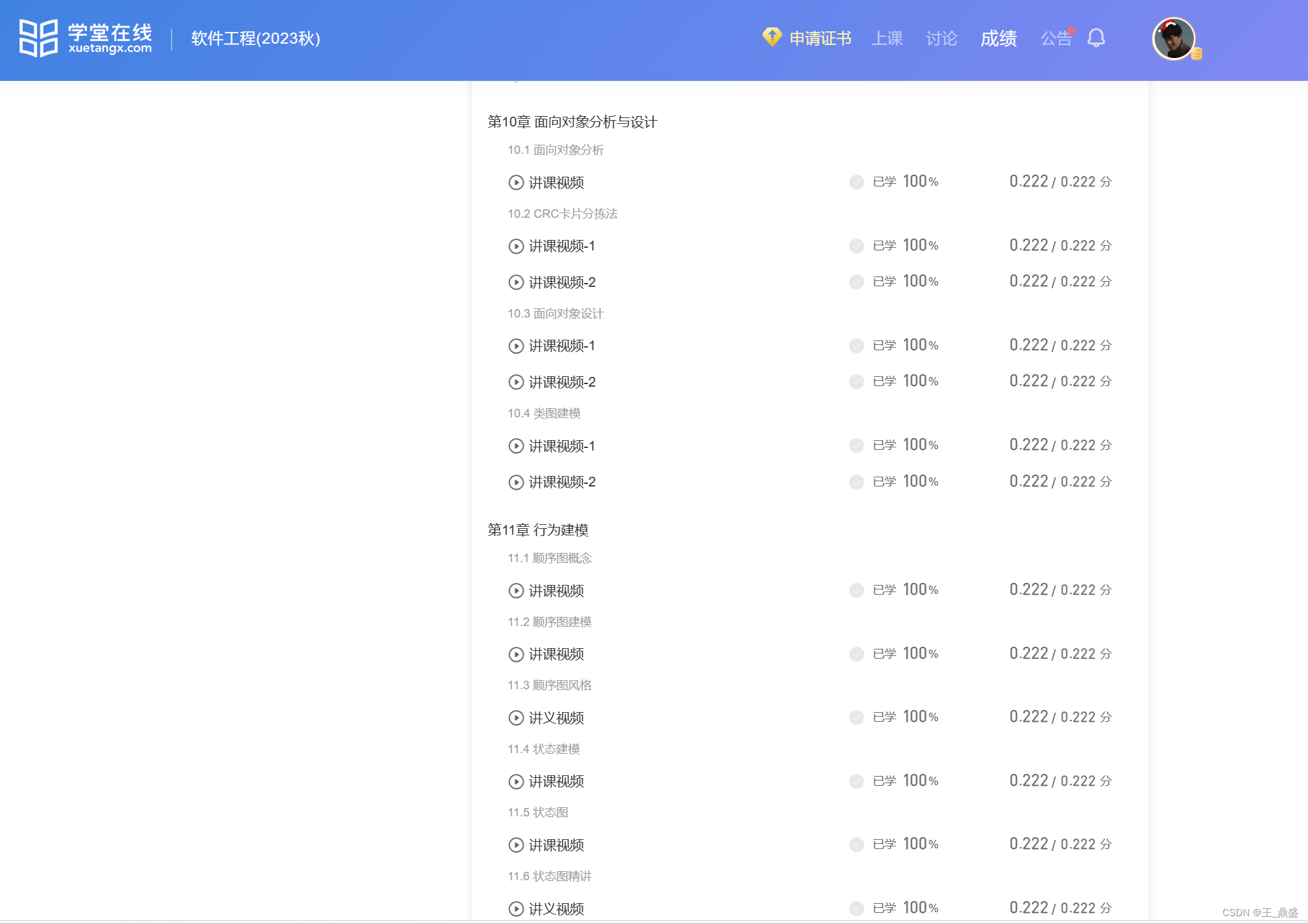The width and height of the screenshot is (1308, 924).
Task: Open the 成绩 tab
Action: (x=998, y=38)
